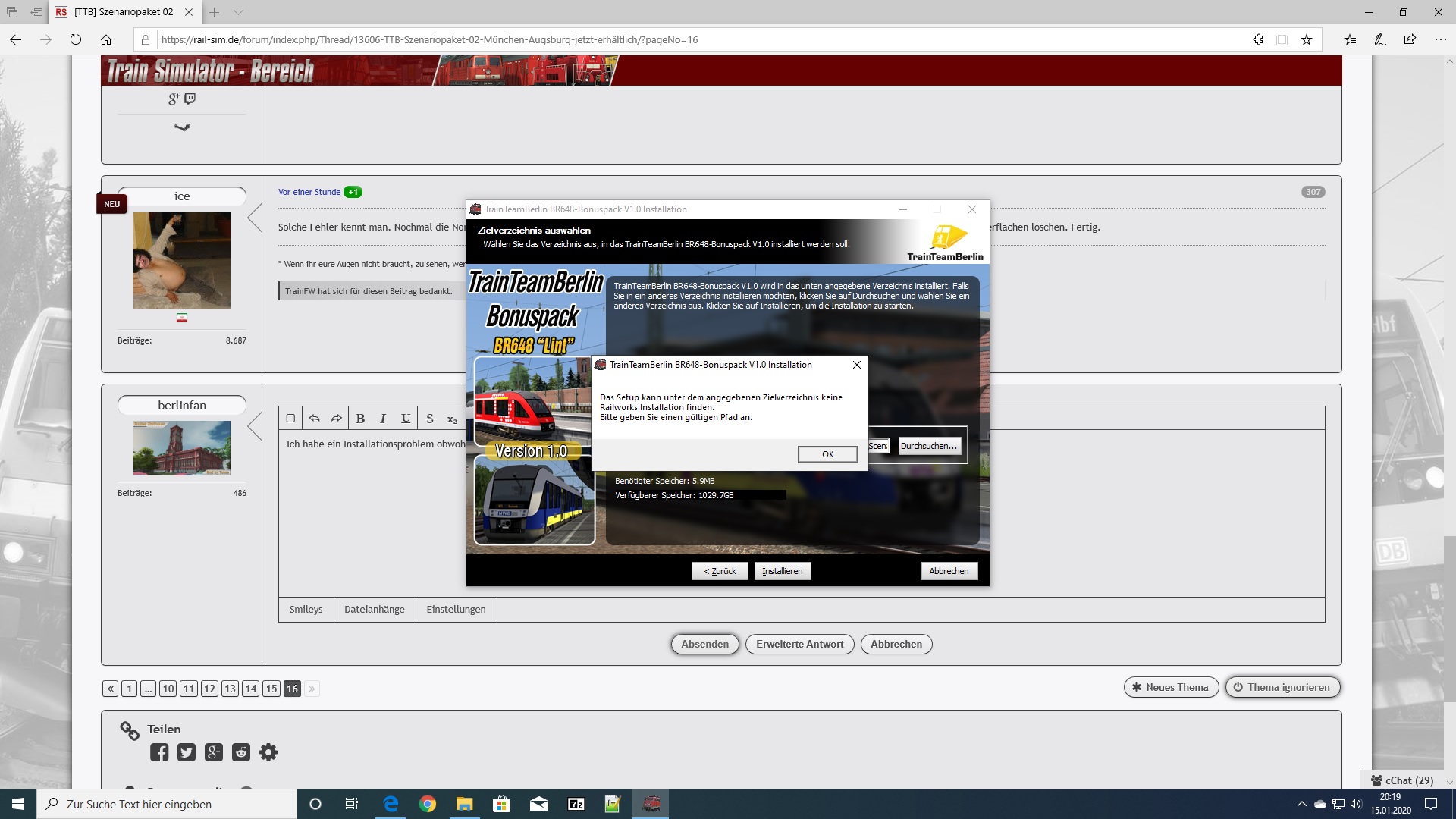Toggle subscript formatting in the editor toolbar
The width and height of the screenshot is (1456, 819).
452,419
